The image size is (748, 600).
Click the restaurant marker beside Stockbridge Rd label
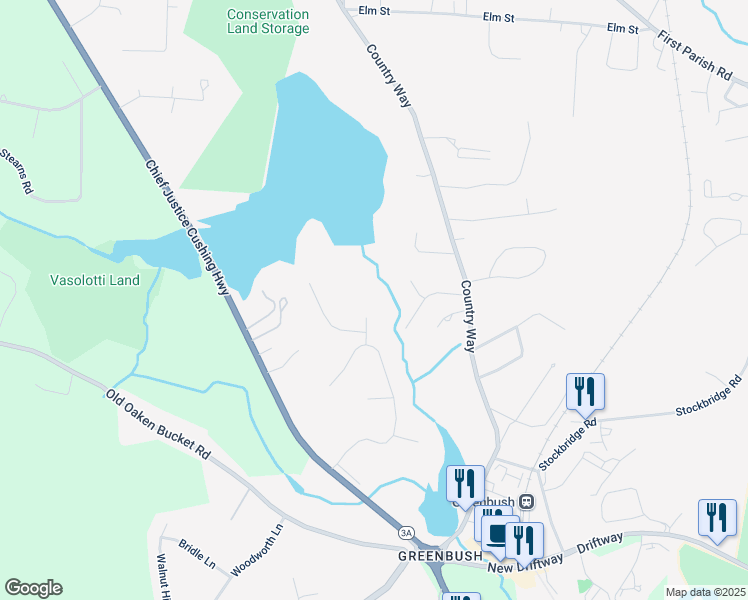tap(585, 392)
